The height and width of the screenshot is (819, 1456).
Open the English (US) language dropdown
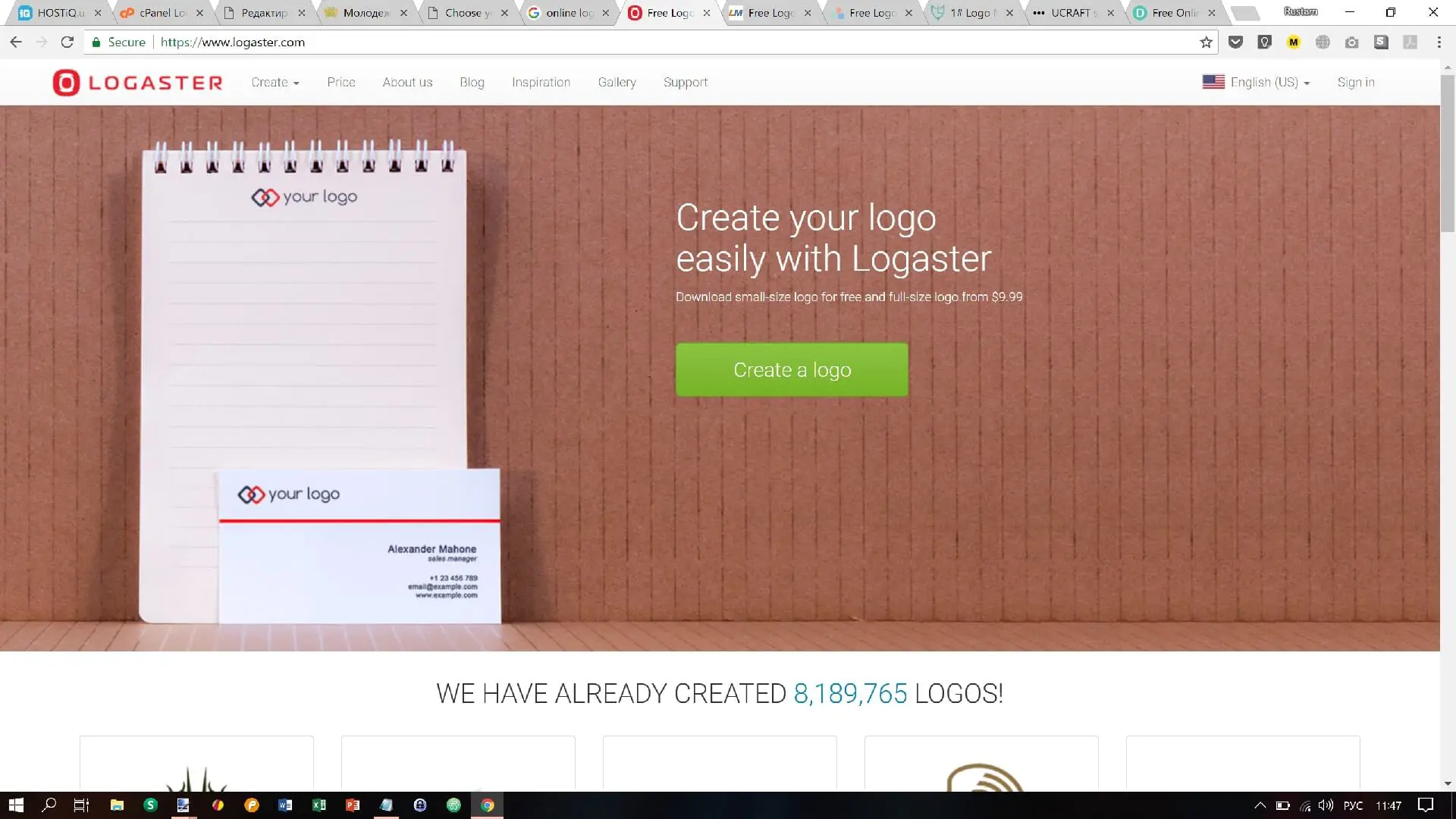pyautogui.click(x=1256, y=83)
